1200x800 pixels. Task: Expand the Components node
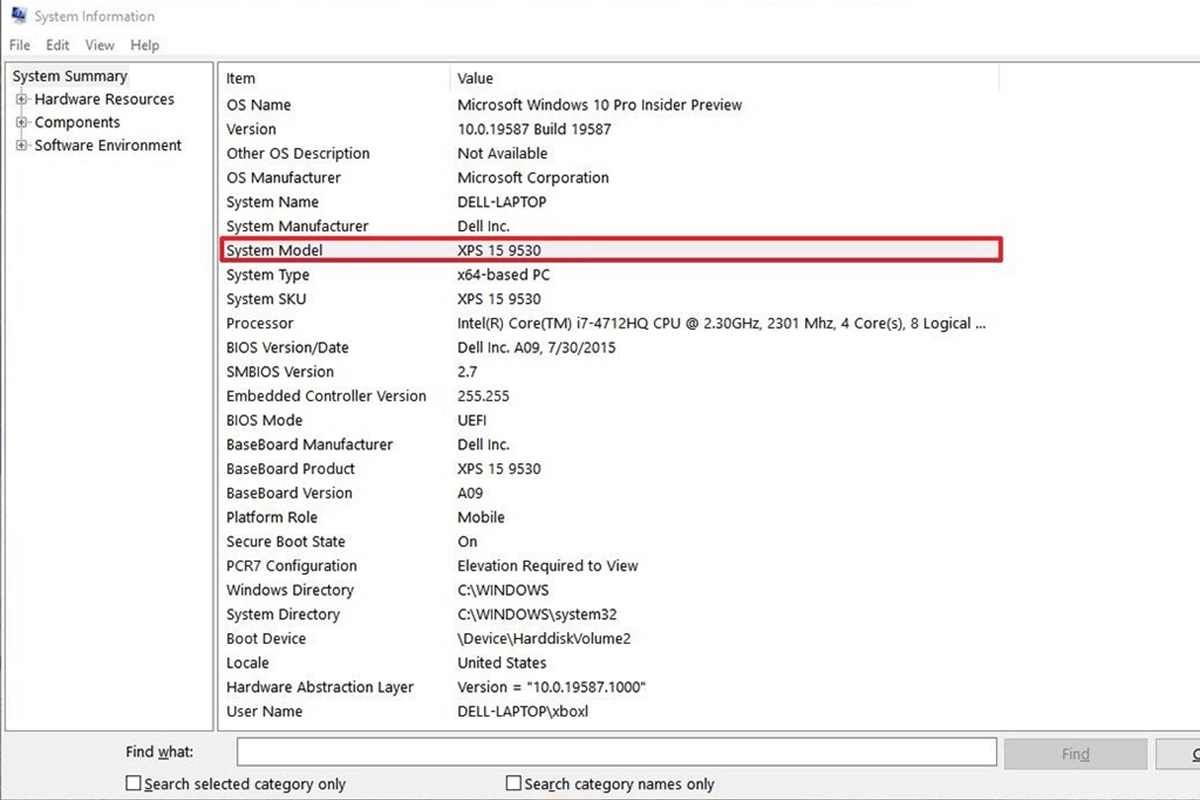(x=22, y=122)
